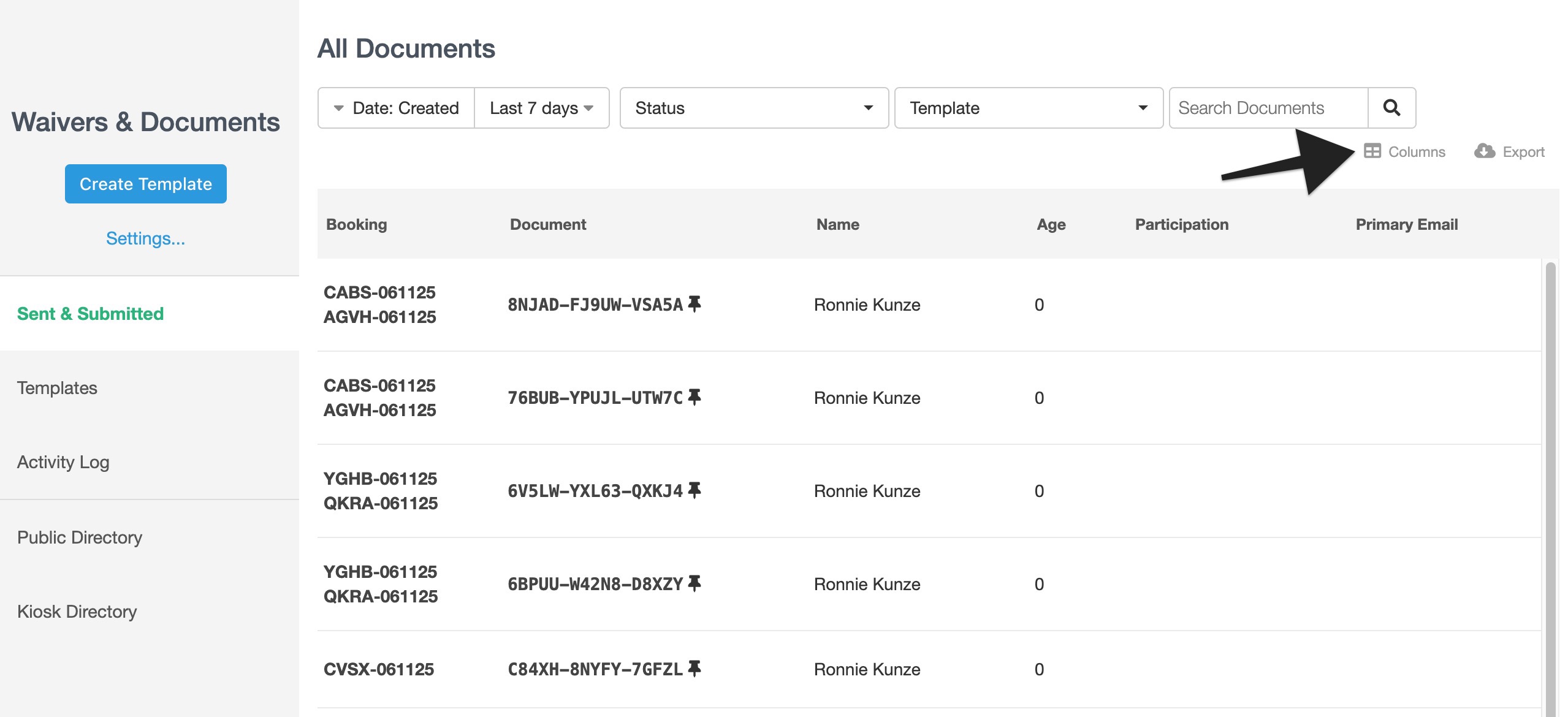The width and height of the screenshot is (1568, 717).
Task: Select Sent & Submitted sidebar item
Action: coord(150,313)
